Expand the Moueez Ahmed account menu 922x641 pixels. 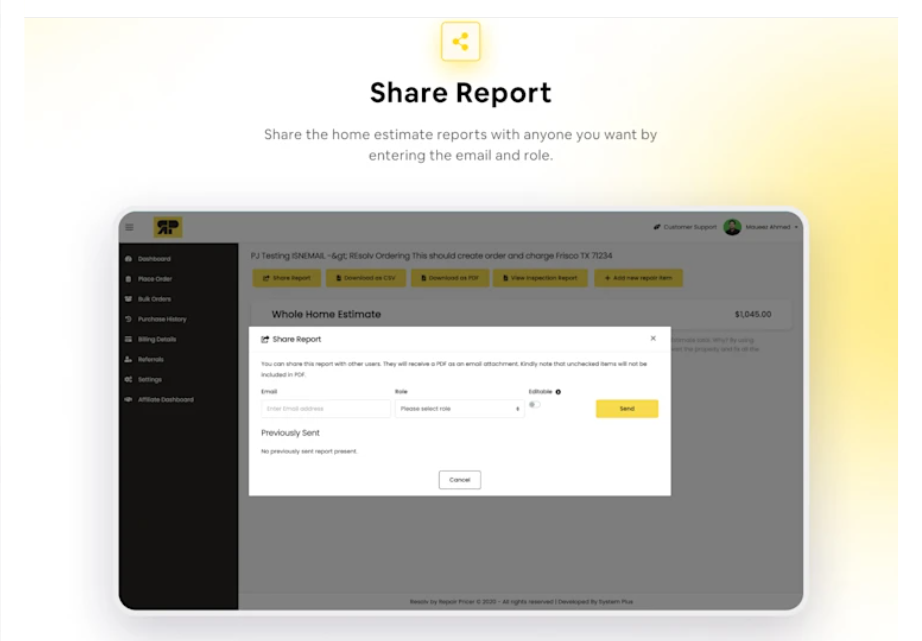pyautogui.click(x=770, y=227)
